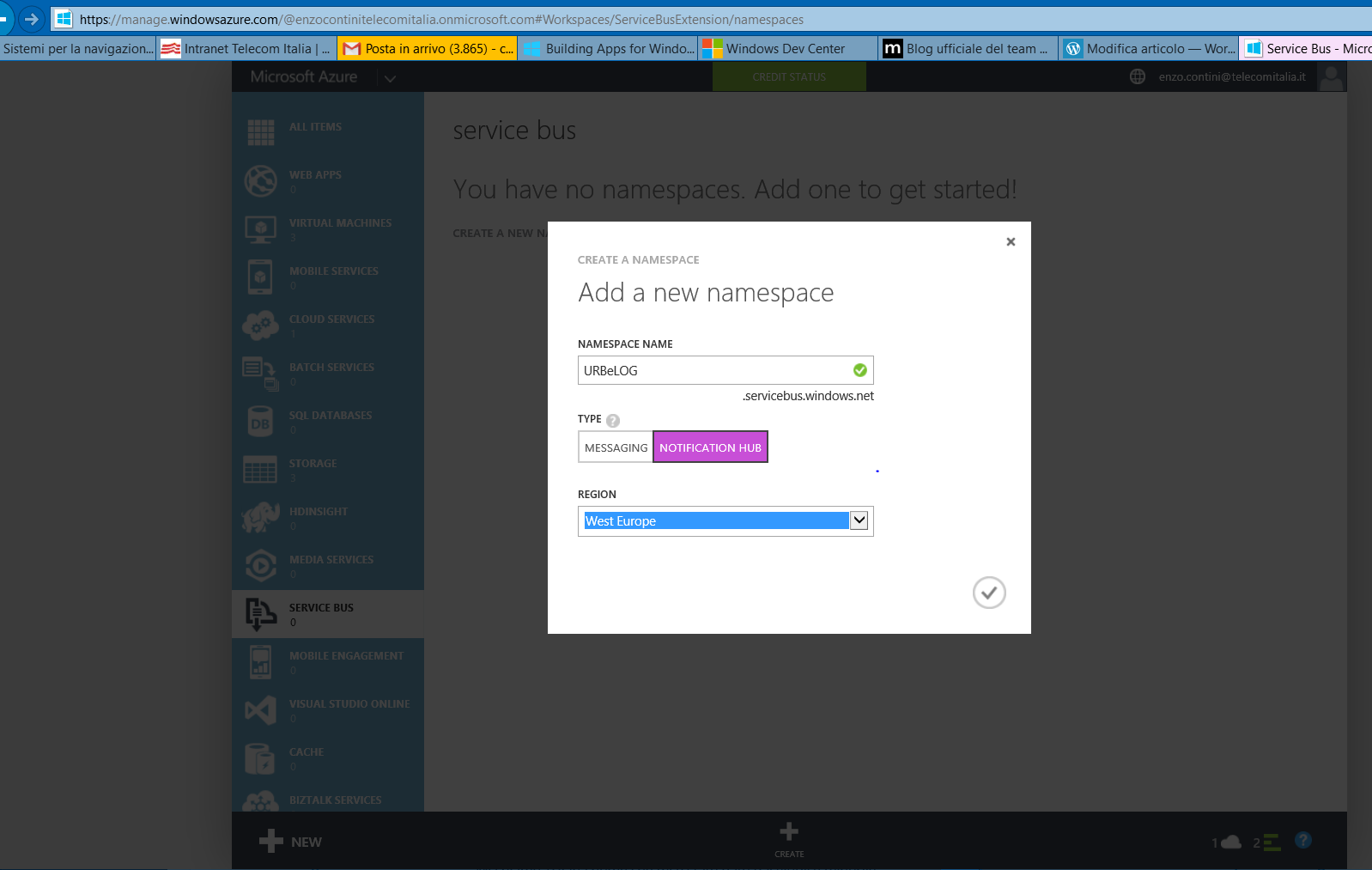Click the Service Bus sidebar icon

(260, 613)
